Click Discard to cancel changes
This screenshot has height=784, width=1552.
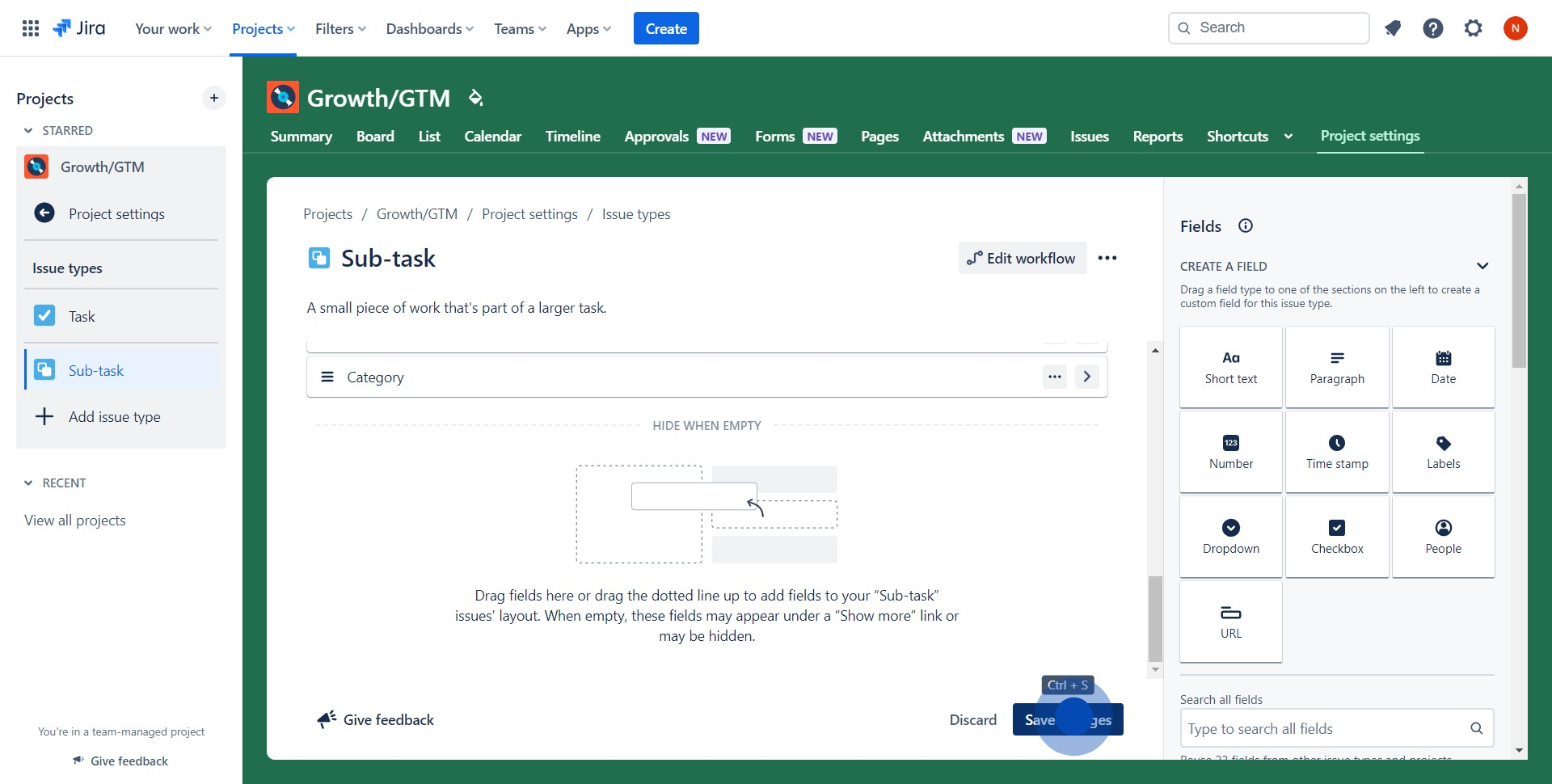972,720
